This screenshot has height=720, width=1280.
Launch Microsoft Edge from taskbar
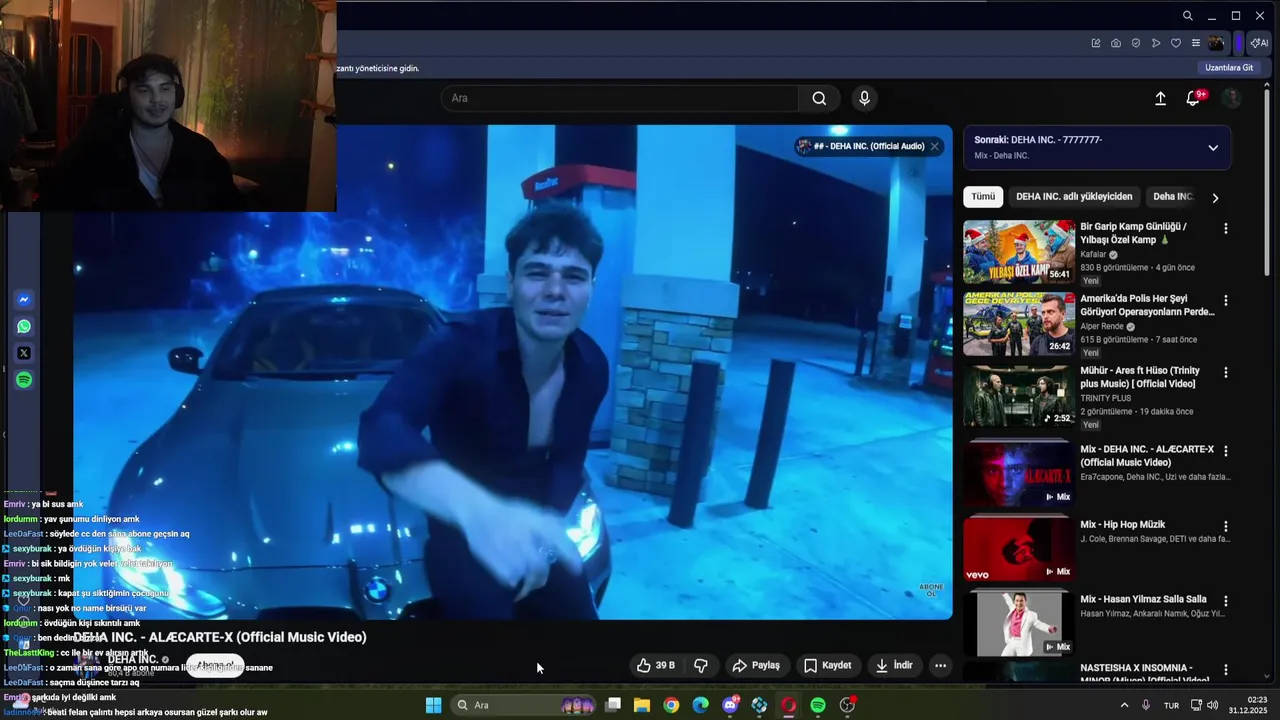click(701, 705)
